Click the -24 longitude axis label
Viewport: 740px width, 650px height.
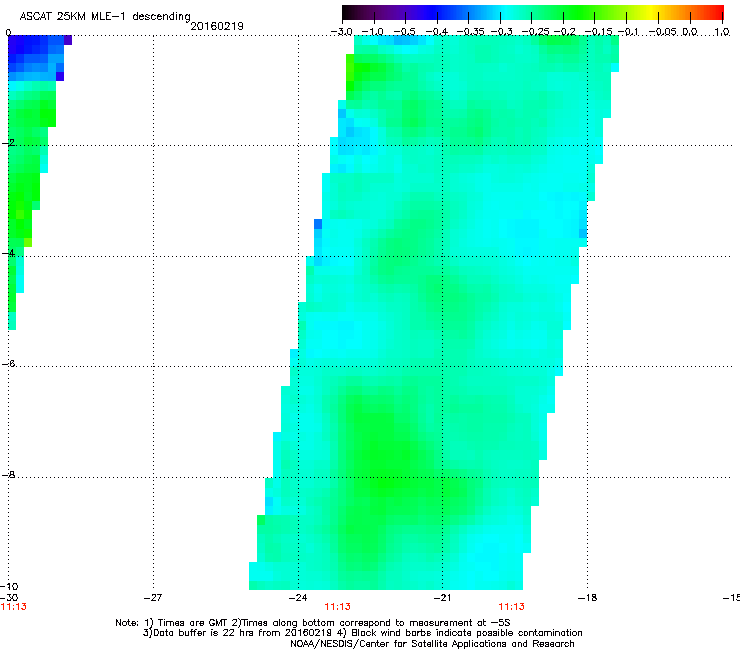point(298,598)
